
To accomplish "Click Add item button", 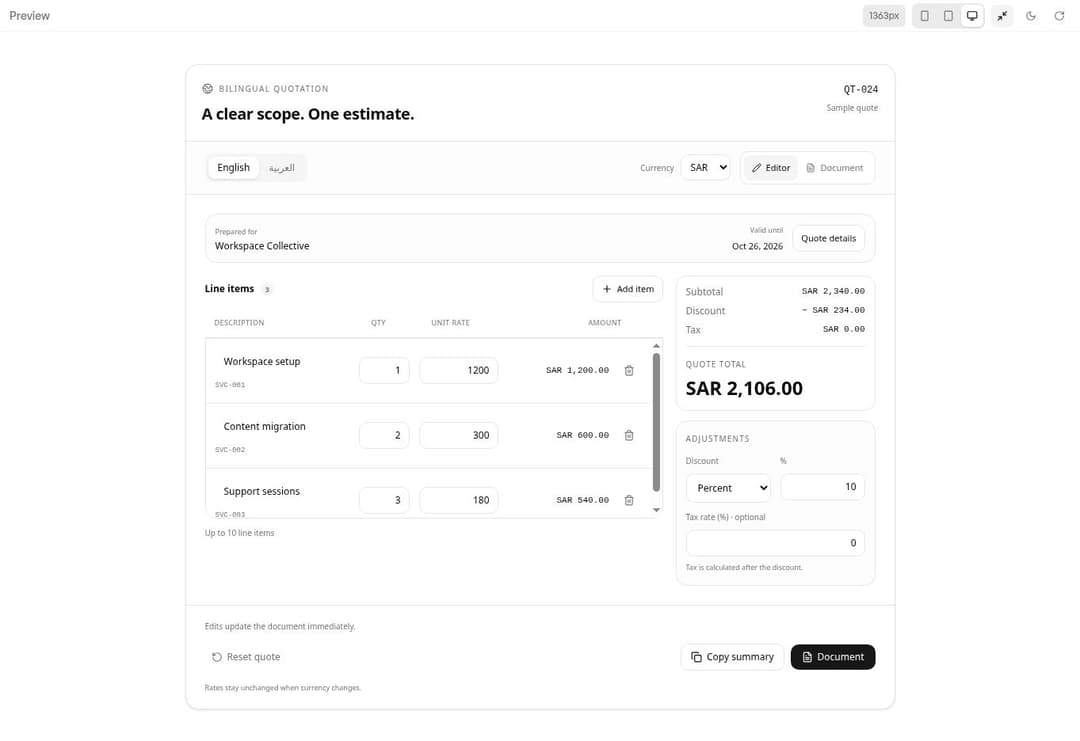I will coord(628,289).
